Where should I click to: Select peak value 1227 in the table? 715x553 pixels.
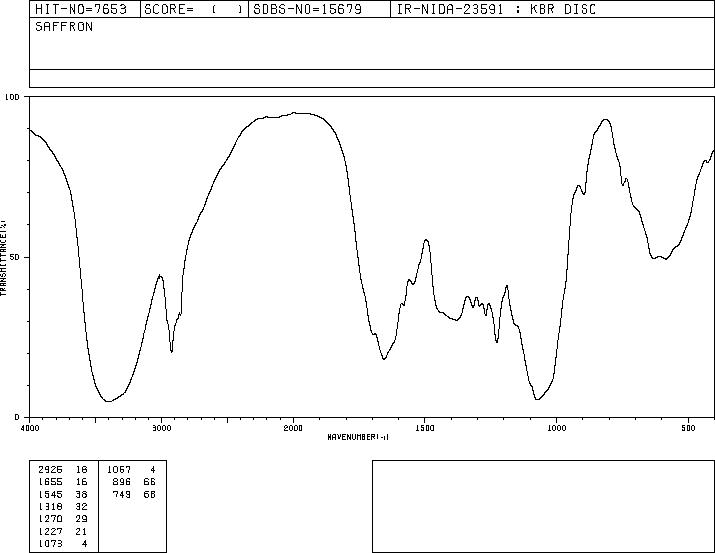coord(50,531)
